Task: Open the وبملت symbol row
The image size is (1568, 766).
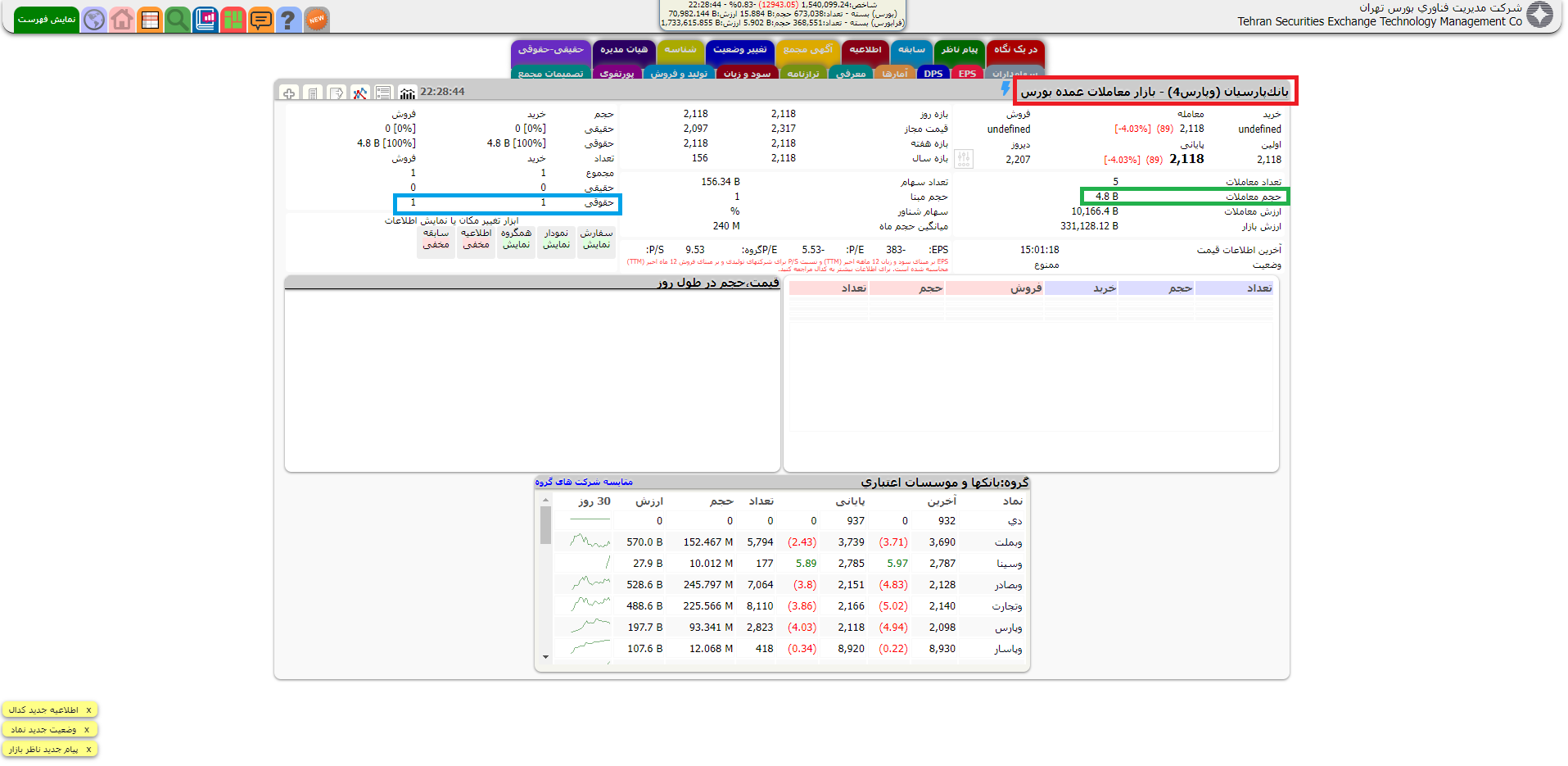Action: click(x=790, y=542)
